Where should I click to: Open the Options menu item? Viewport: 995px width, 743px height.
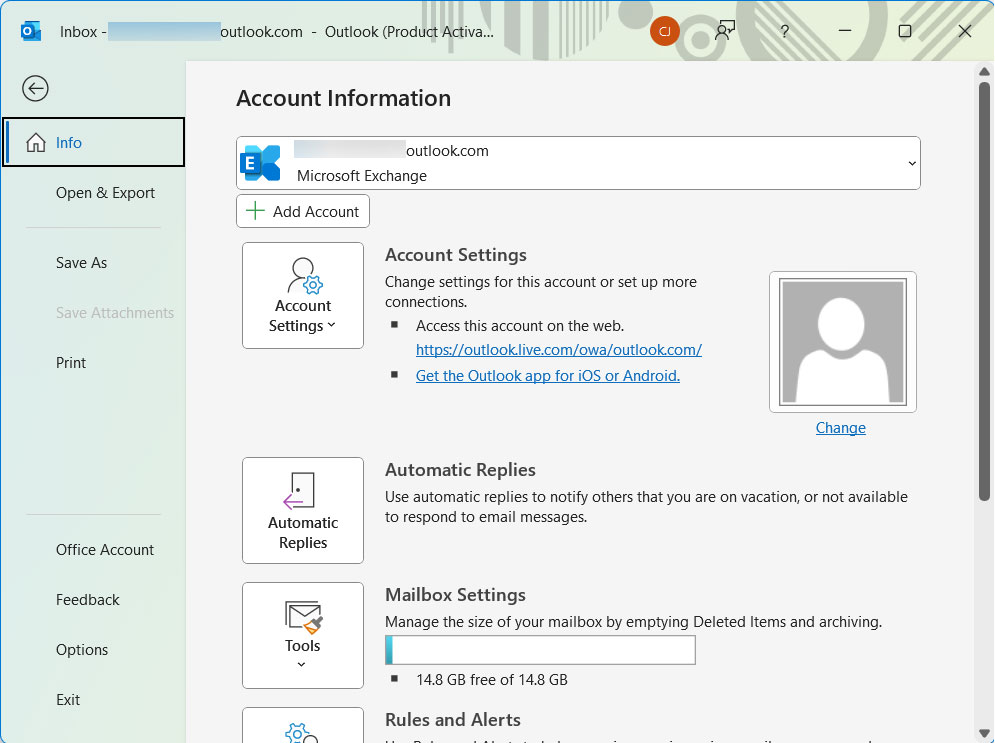click(82, 649)
